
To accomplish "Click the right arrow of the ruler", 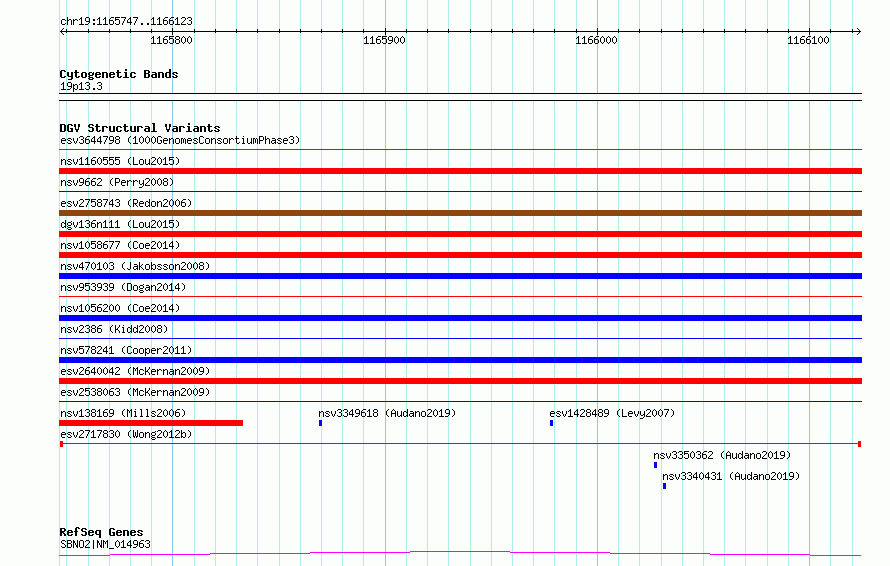I will click(858, 32).
